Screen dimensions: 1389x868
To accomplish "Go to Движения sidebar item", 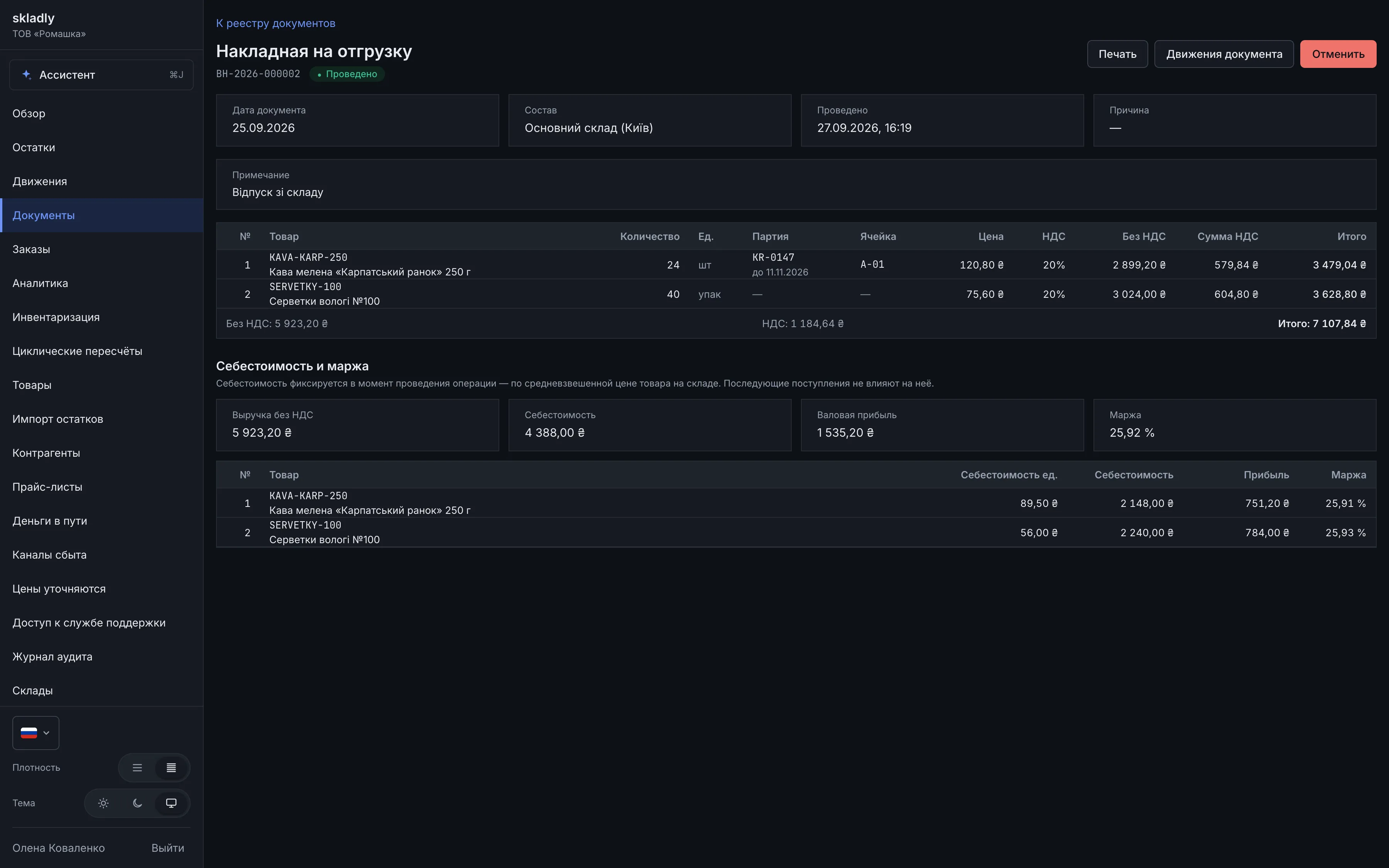I will pyautogui.click(x=101, y=181).
